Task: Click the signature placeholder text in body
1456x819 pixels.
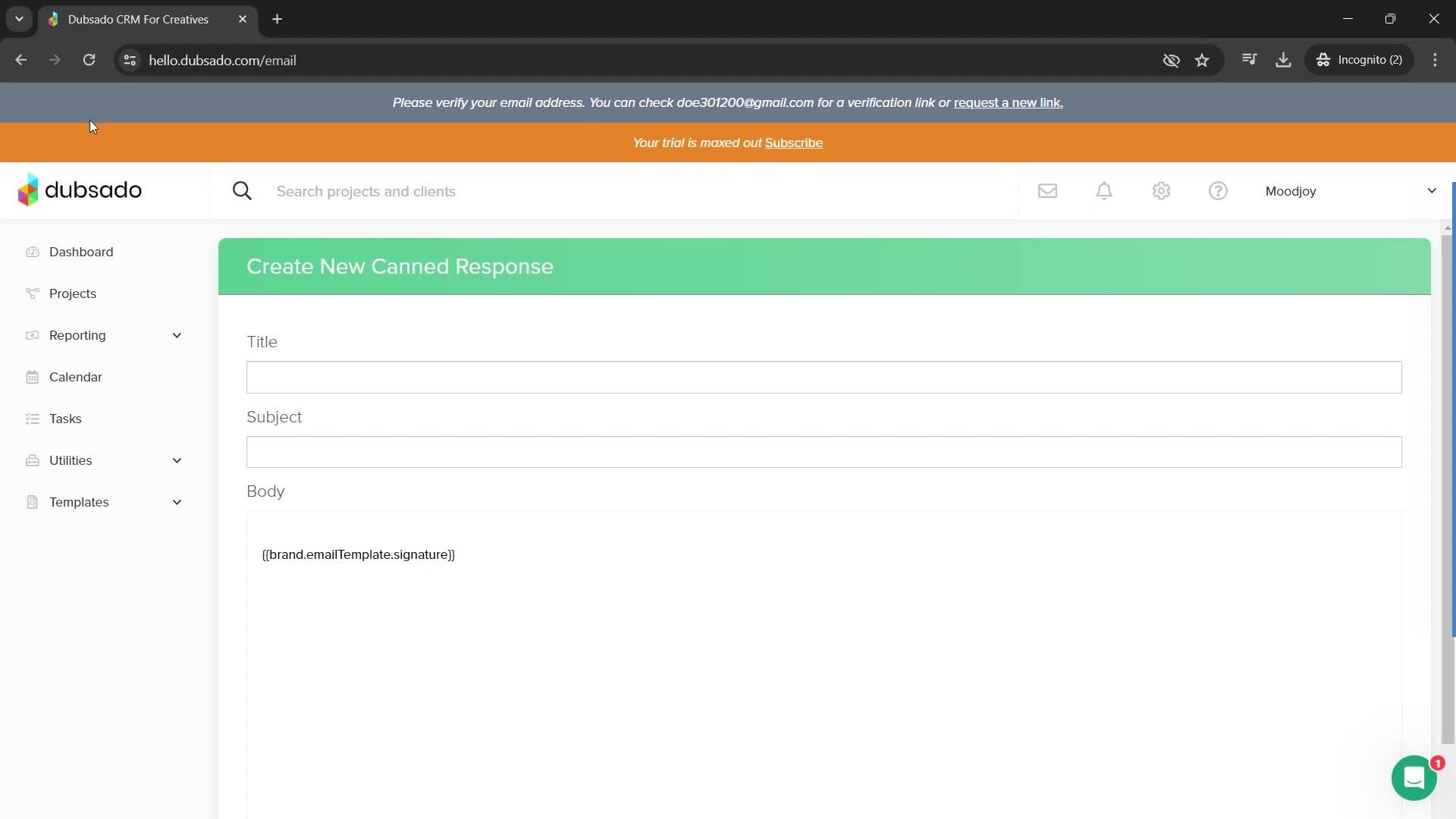Action: [x=358, y=554]
